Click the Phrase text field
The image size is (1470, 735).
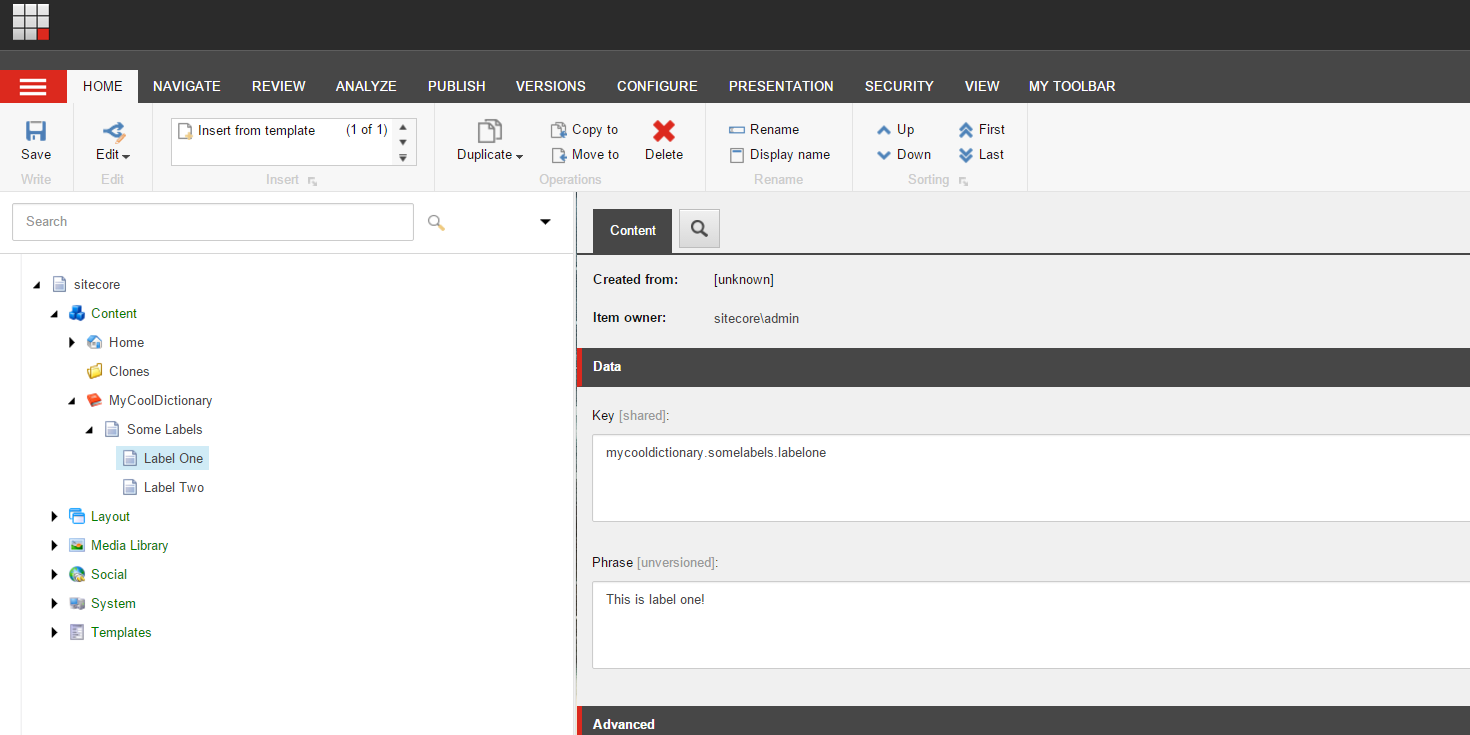(1030, 625)
